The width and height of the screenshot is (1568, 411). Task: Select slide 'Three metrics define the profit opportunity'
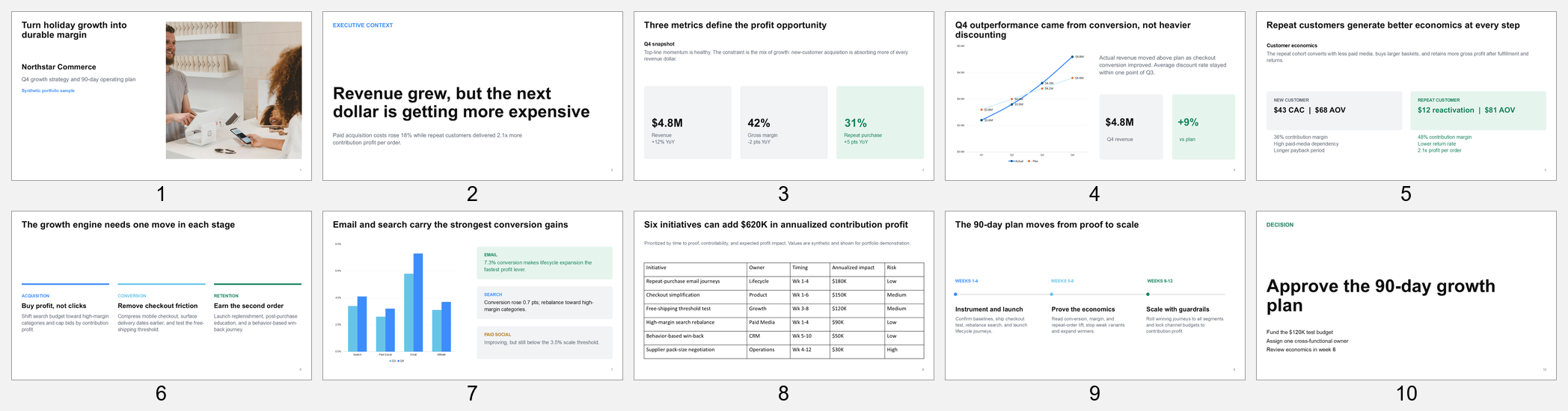(x=784, y=96)
